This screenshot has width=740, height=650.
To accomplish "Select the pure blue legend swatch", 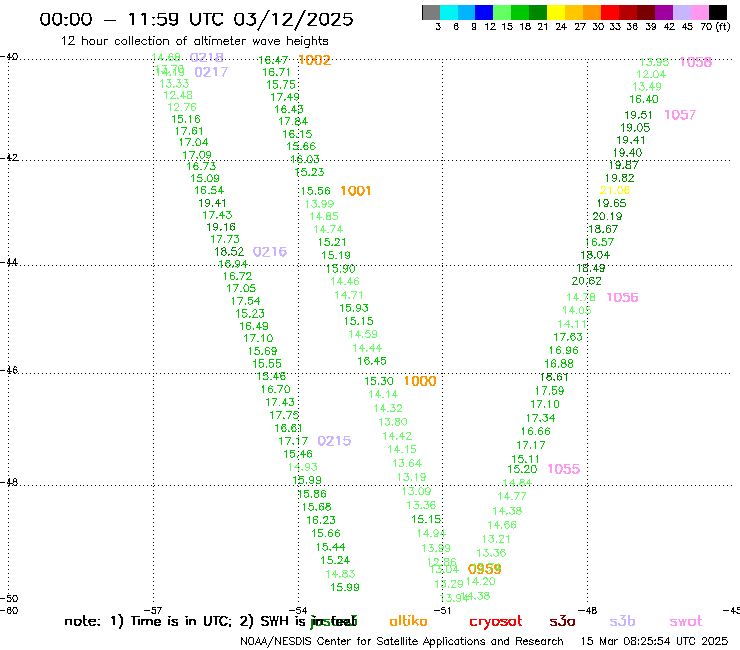I will pyautogui.click(x=484, y=12).
